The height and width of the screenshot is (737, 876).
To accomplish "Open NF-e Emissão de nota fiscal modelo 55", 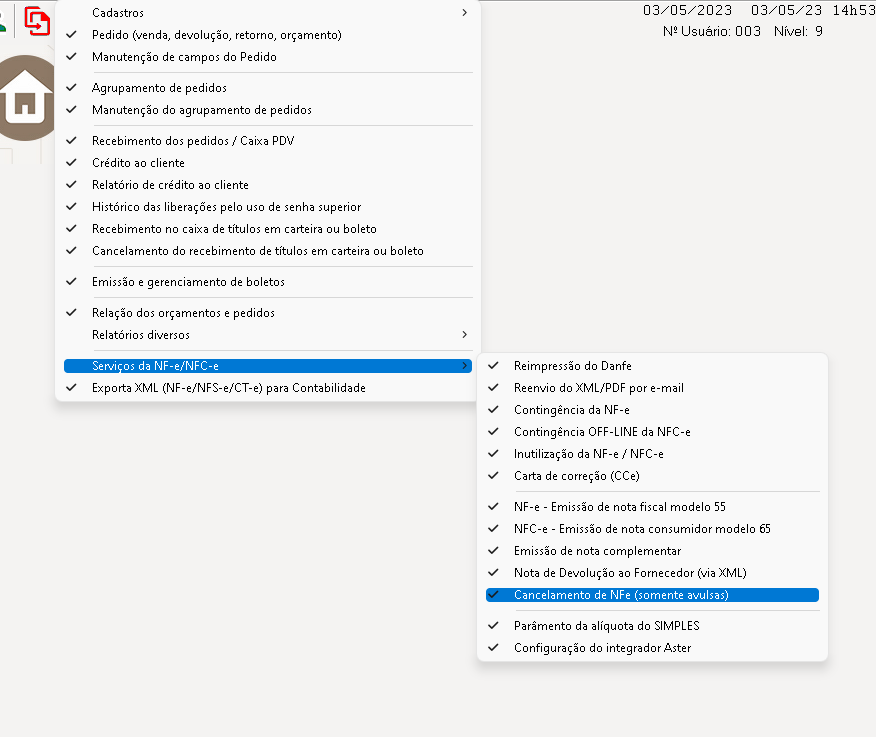I will [x=619, y=507].
